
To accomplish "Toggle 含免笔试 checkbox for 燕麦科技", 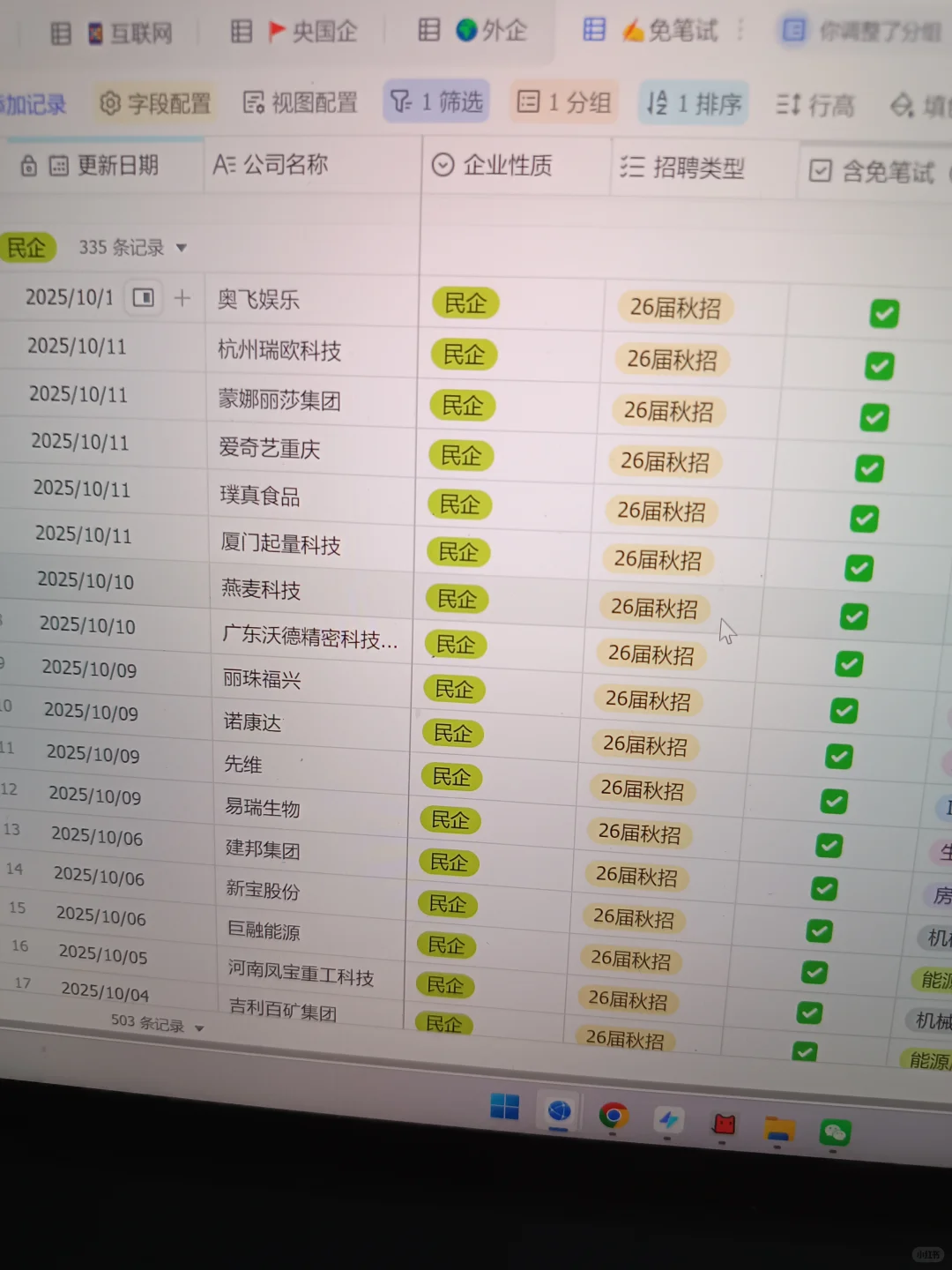I will (x=853, y=616).
